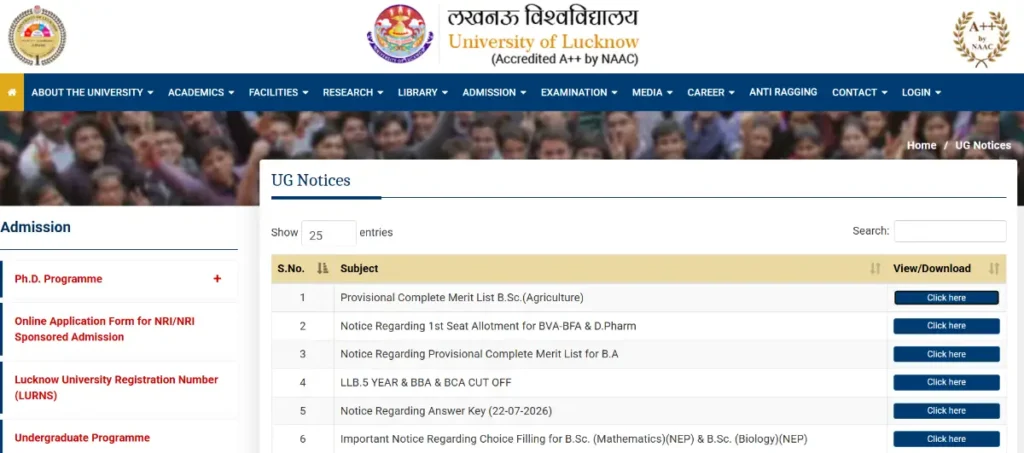Open the Login menu
Viewport: 1024px width, 453px height.
(921, 93)
